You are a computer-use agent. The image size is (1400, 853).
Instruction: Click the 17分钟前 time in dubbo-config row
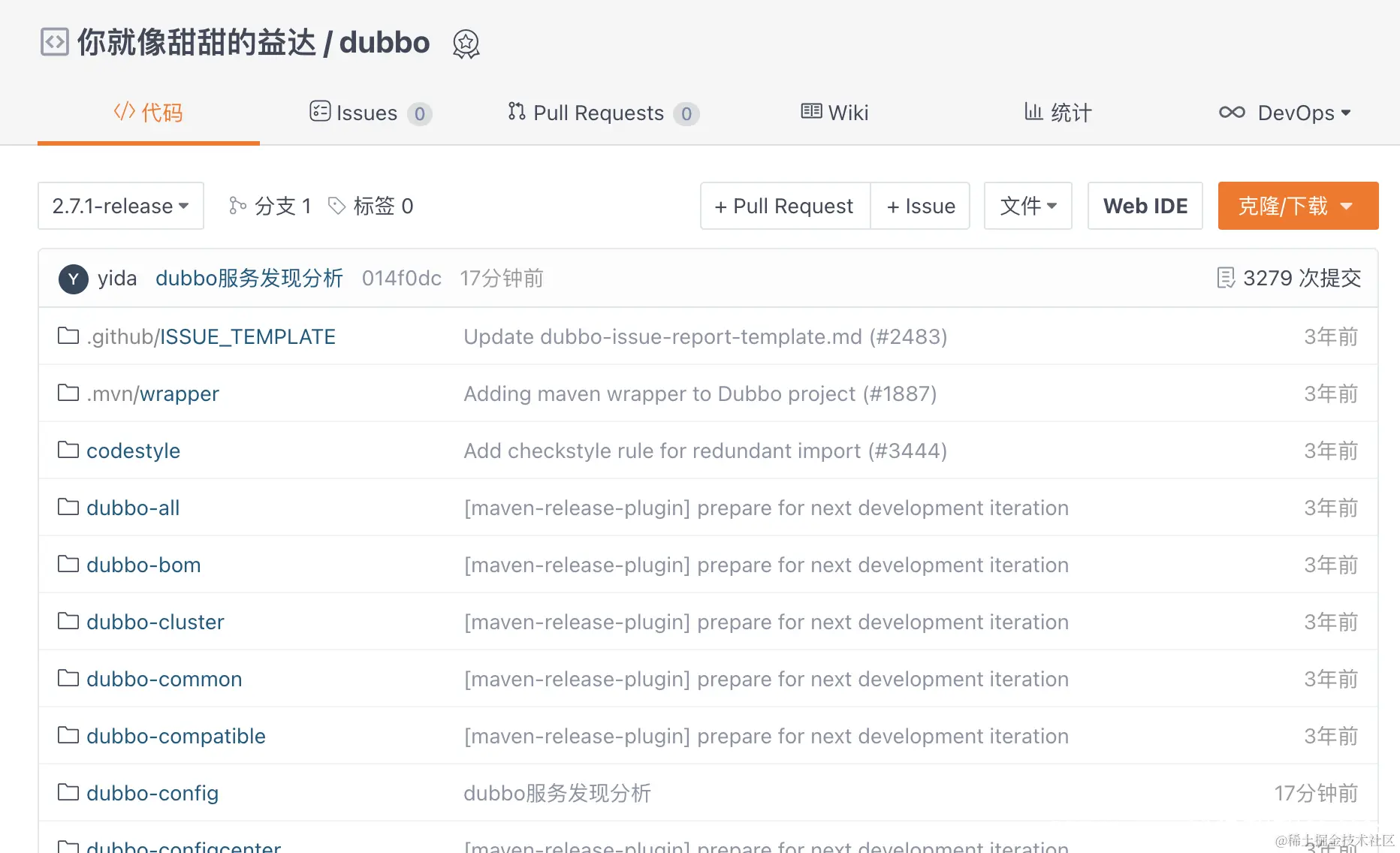(x=1316, y=793)
